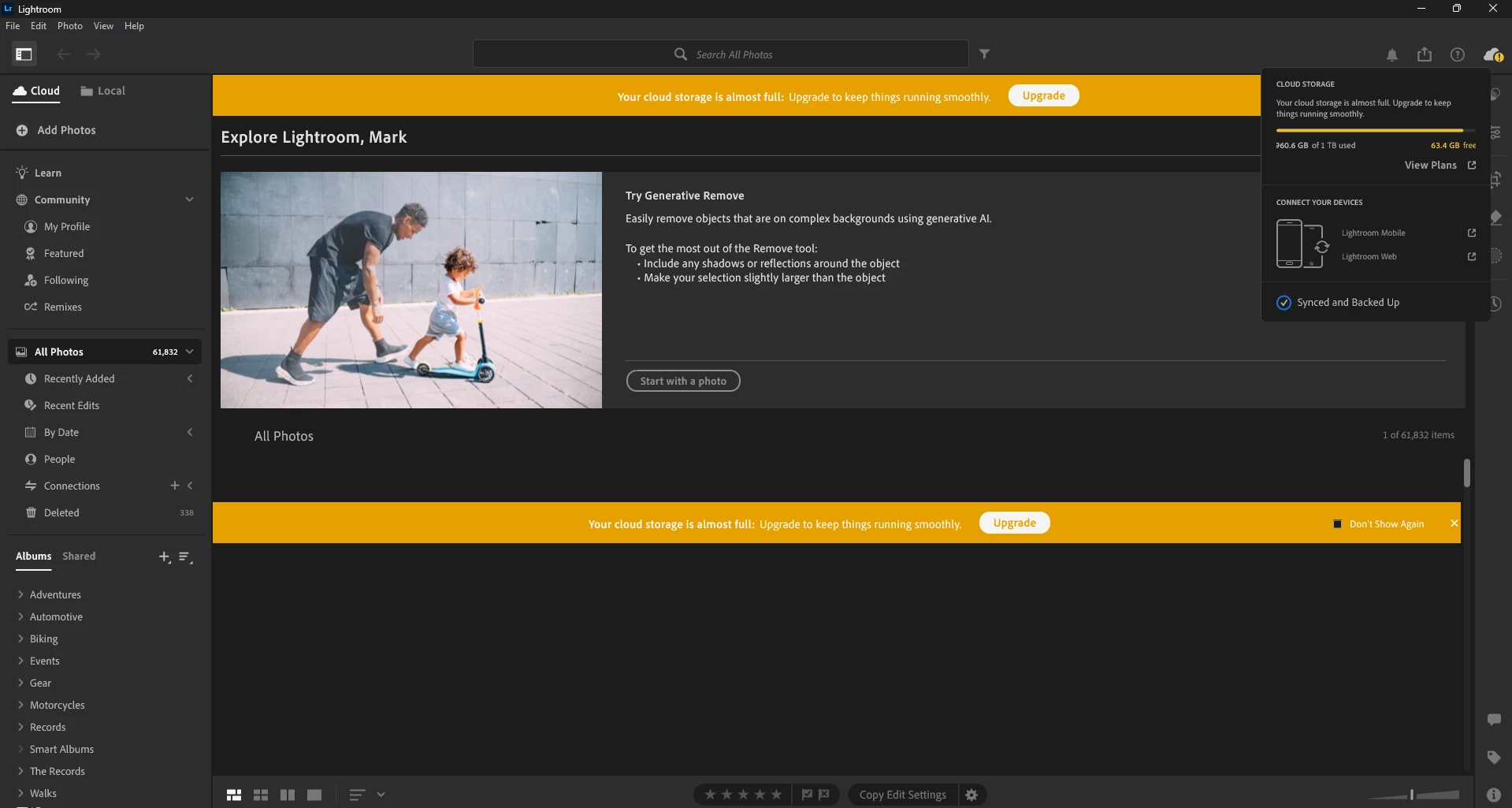Screen dimensions: 1512x808
Task: Open the Masking tool icon
Action: (x=1495, y=255)
